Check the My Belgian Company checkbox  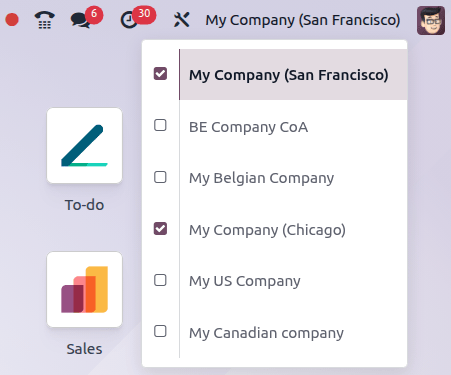click(160, 177)
